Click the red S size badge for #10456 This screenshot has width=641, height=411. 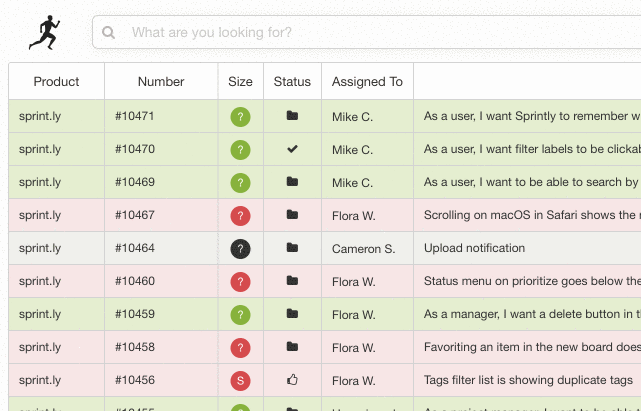point(240,380)
